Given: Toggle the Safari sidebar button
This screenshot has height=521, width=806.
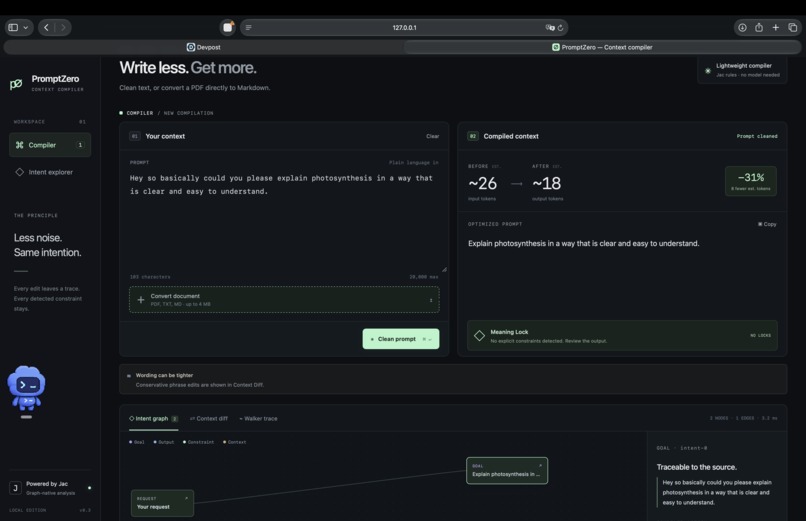Looking at the screenshot, I should 13,27.
